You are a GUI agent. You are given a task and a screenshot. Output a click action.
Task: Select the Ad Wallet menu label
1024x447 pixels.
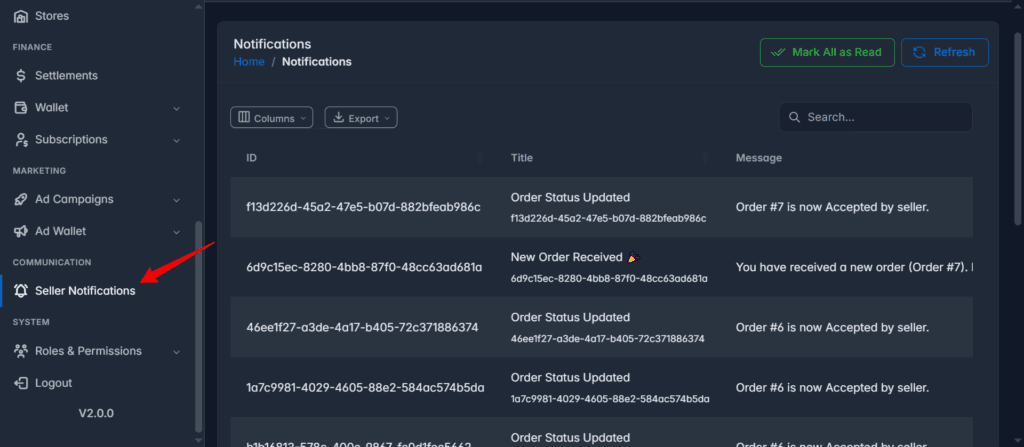61,231
